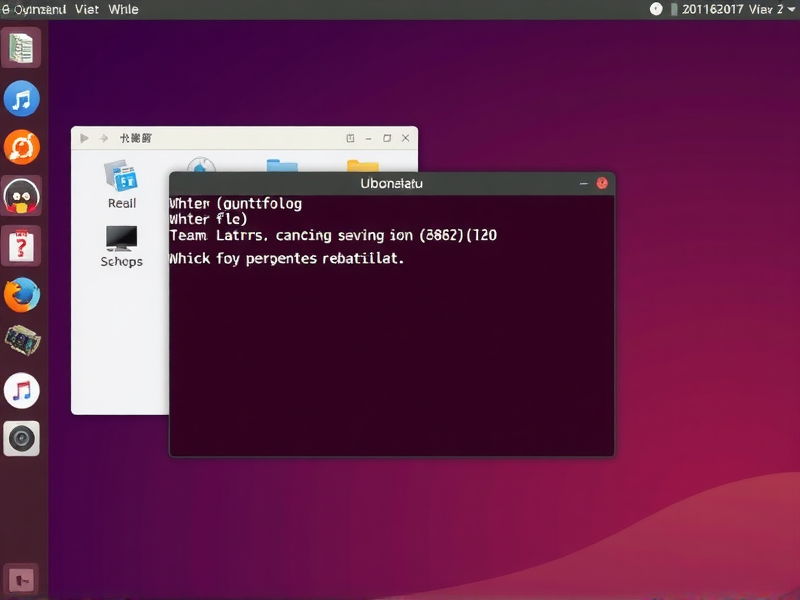Open the yellow folder in the file manager
The height and width of the screenshot is (600, 800).
point(362,163)
